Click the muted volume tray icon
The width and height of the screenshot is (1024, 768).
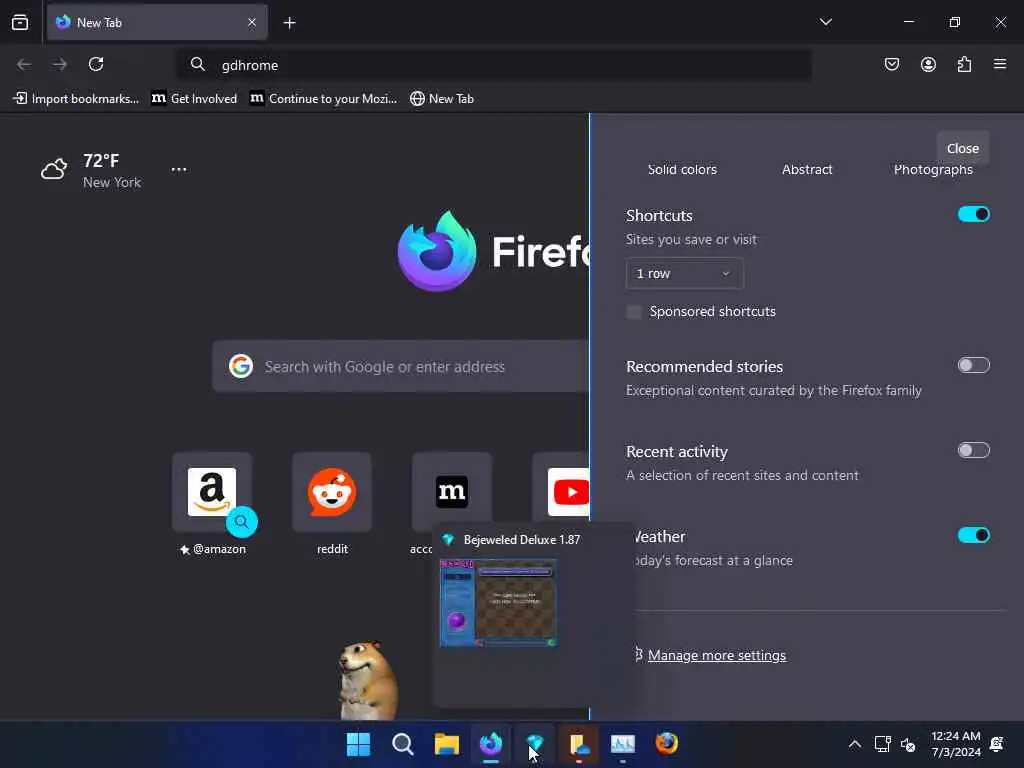click(x=908, y=744)
